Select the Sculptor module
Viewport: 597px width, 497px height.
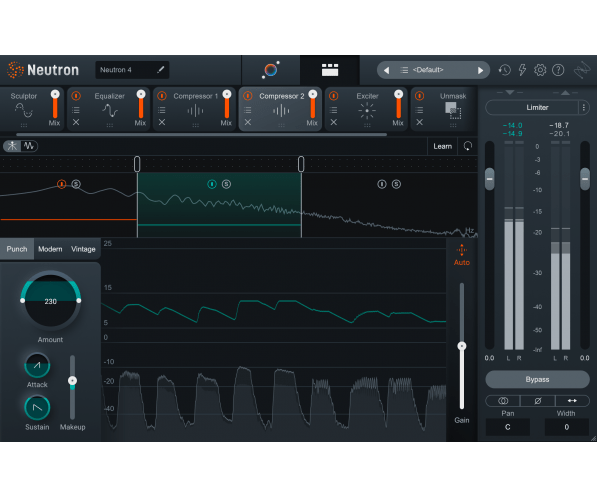point(24,109)
